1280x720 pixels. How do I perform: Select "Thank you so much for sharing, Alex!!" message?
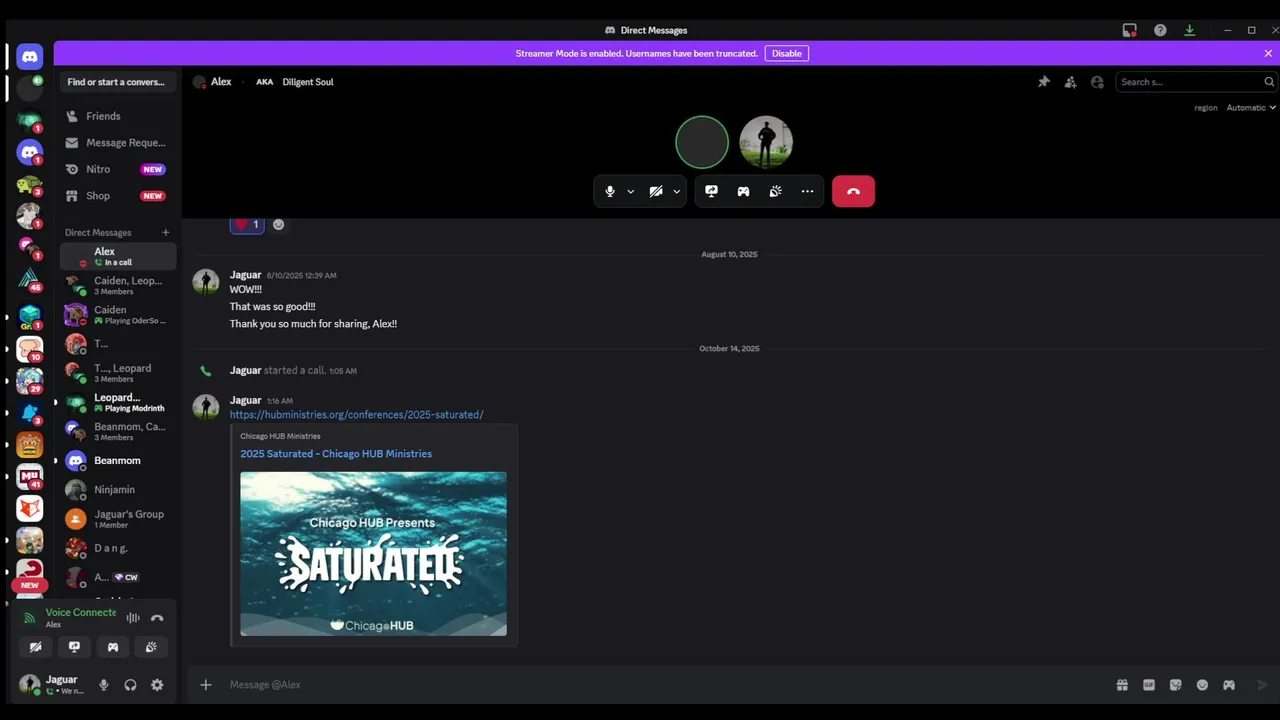(x=313, y=324)
